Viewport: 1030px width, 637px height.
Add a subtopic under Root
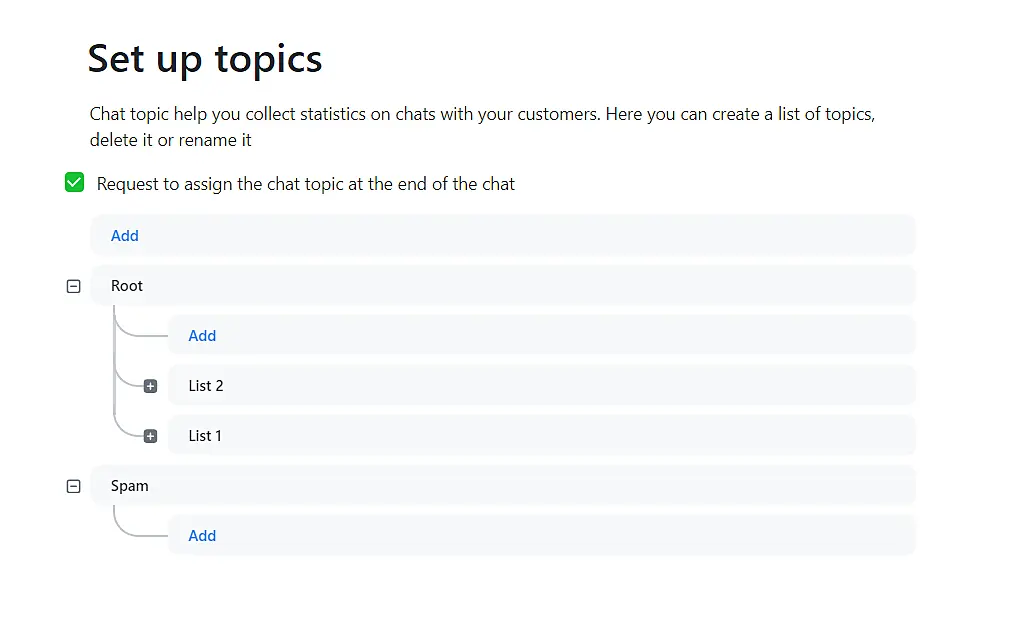(x=202, y=336)
